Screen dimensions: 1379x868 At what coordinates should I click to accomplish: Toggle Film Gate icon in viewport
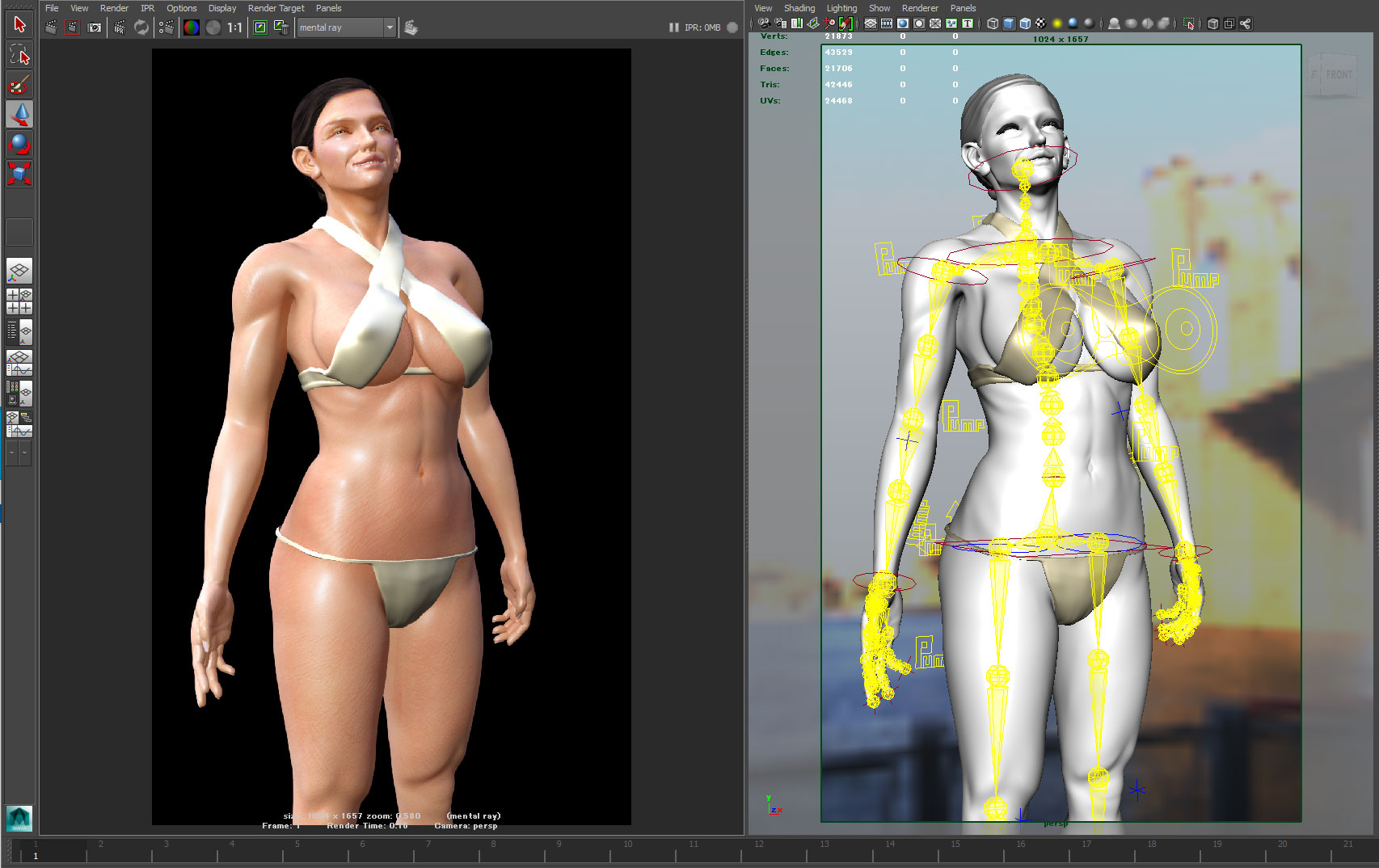tap(887, 23)
